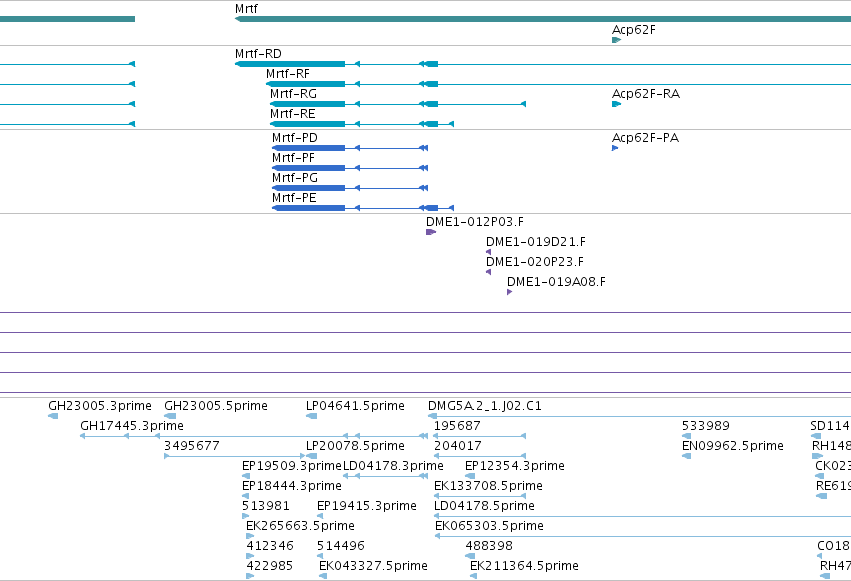851x581 pixels.
Task: Select the Mrtf-RG transcript
Action: coord(398,104)
